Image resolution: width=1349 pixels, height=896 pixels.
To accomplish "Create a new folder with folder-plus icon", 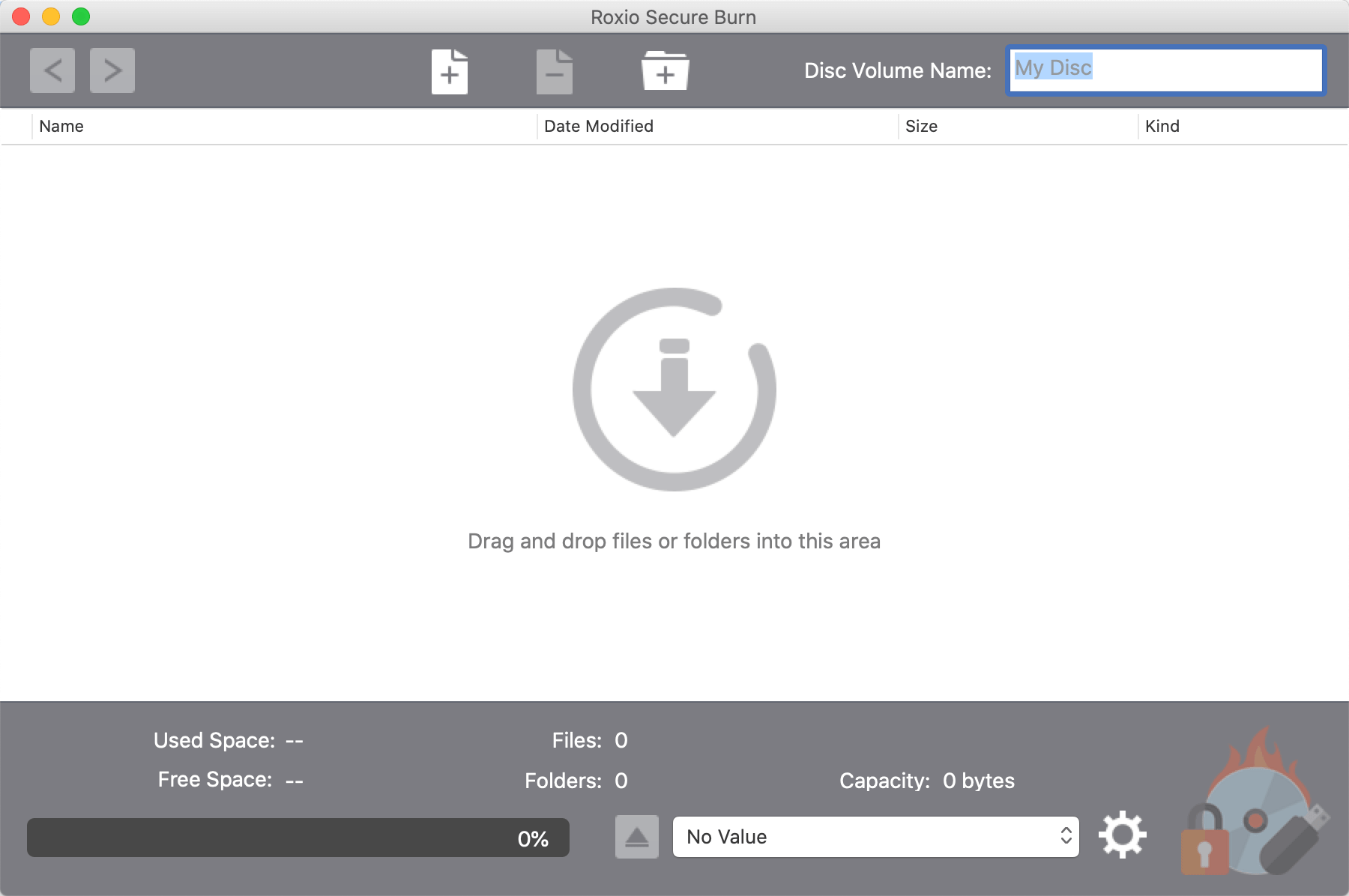I will [665, 72].
